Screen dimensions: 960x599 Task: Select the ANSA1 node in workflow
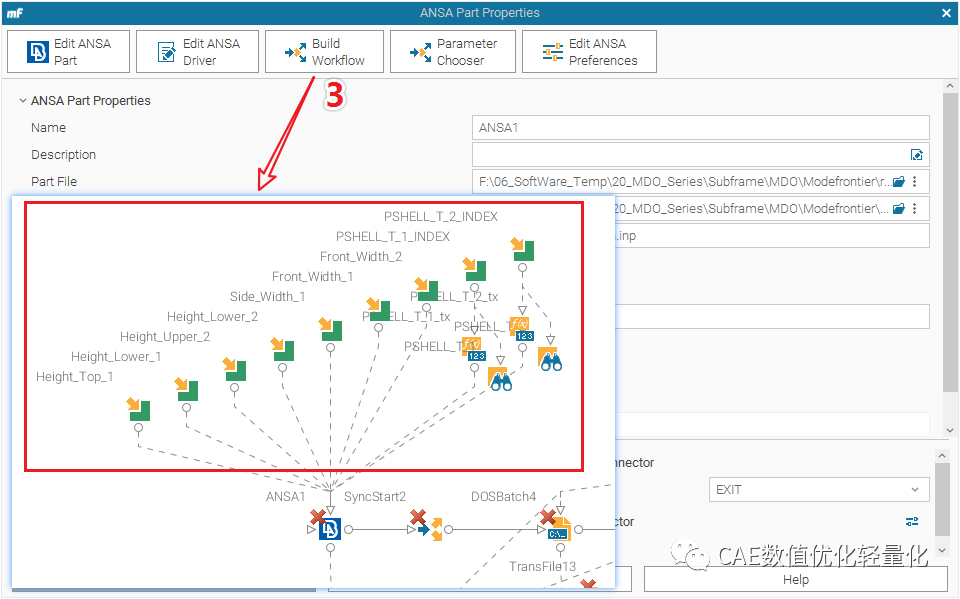tap(330, 529)
